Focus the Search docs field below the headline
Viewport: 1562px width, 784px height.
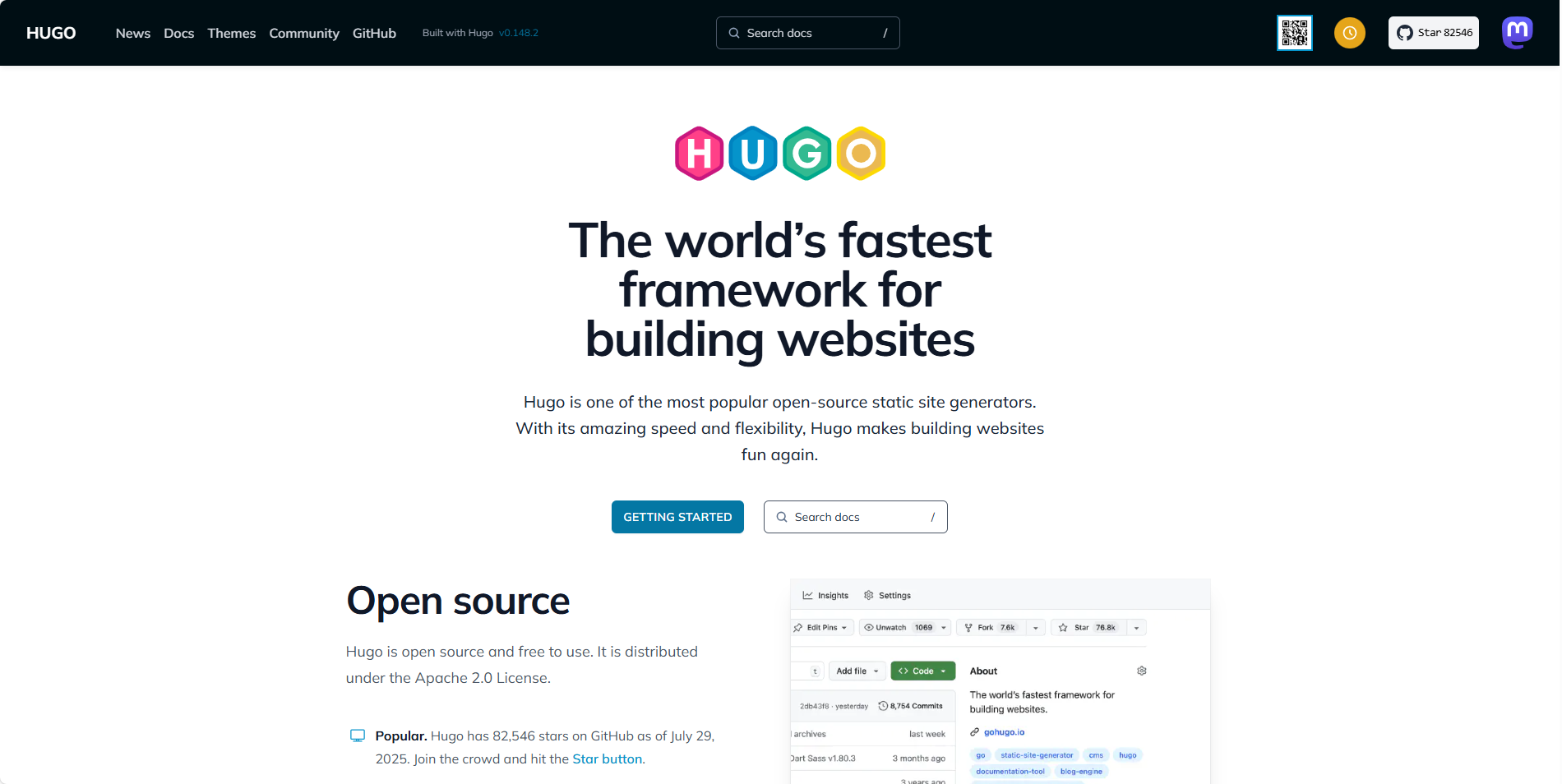[x=856, y=517]
